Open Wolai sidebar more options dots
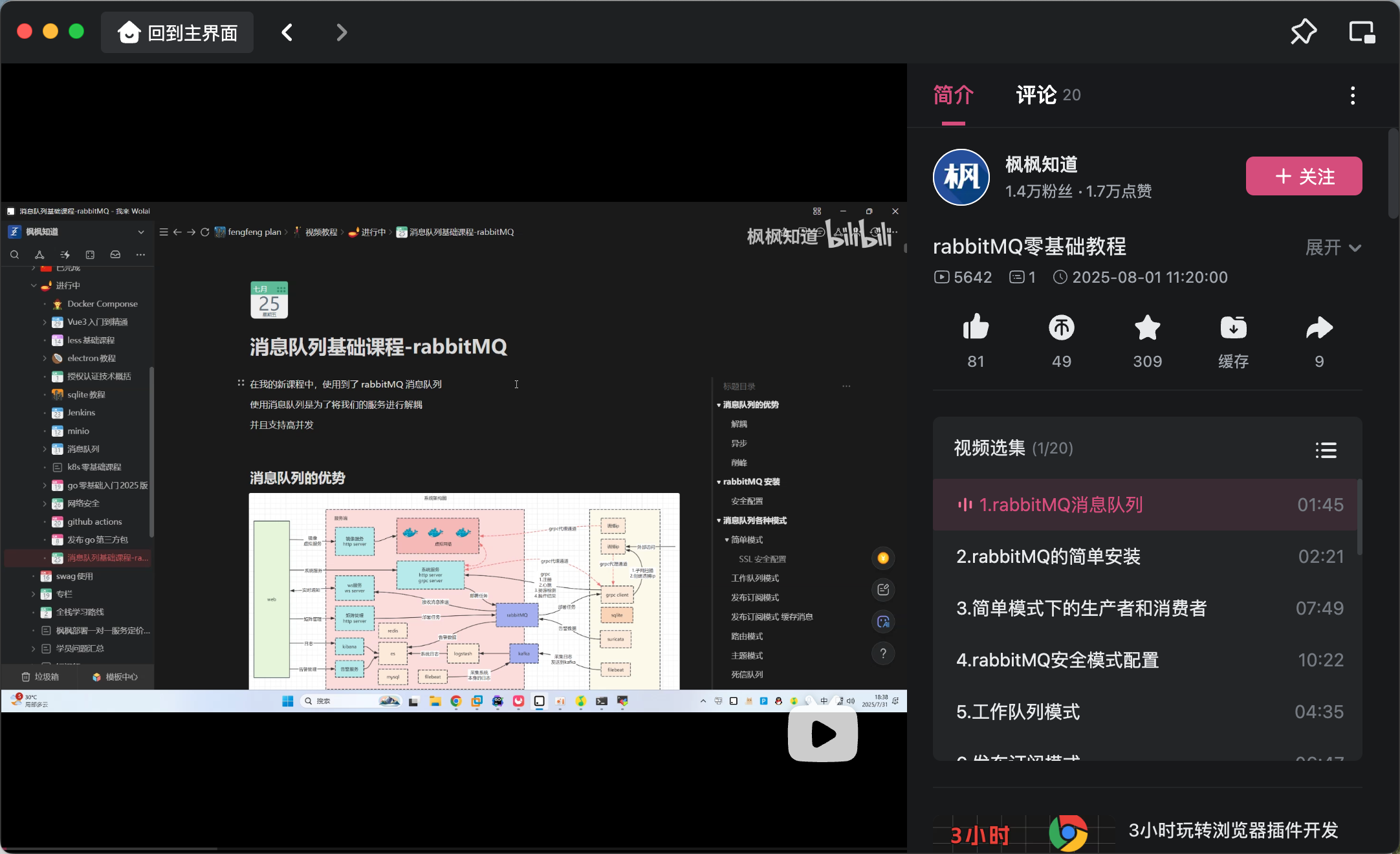1400x854 pixels. coord(140,255)
